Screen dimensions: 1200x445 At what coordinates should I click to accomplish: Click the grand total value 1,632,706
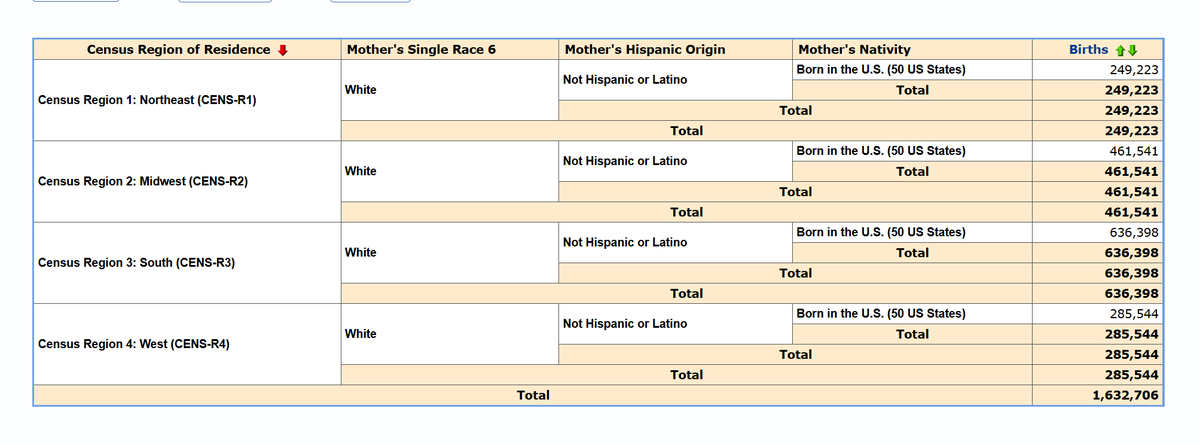tap(1126, 395)
